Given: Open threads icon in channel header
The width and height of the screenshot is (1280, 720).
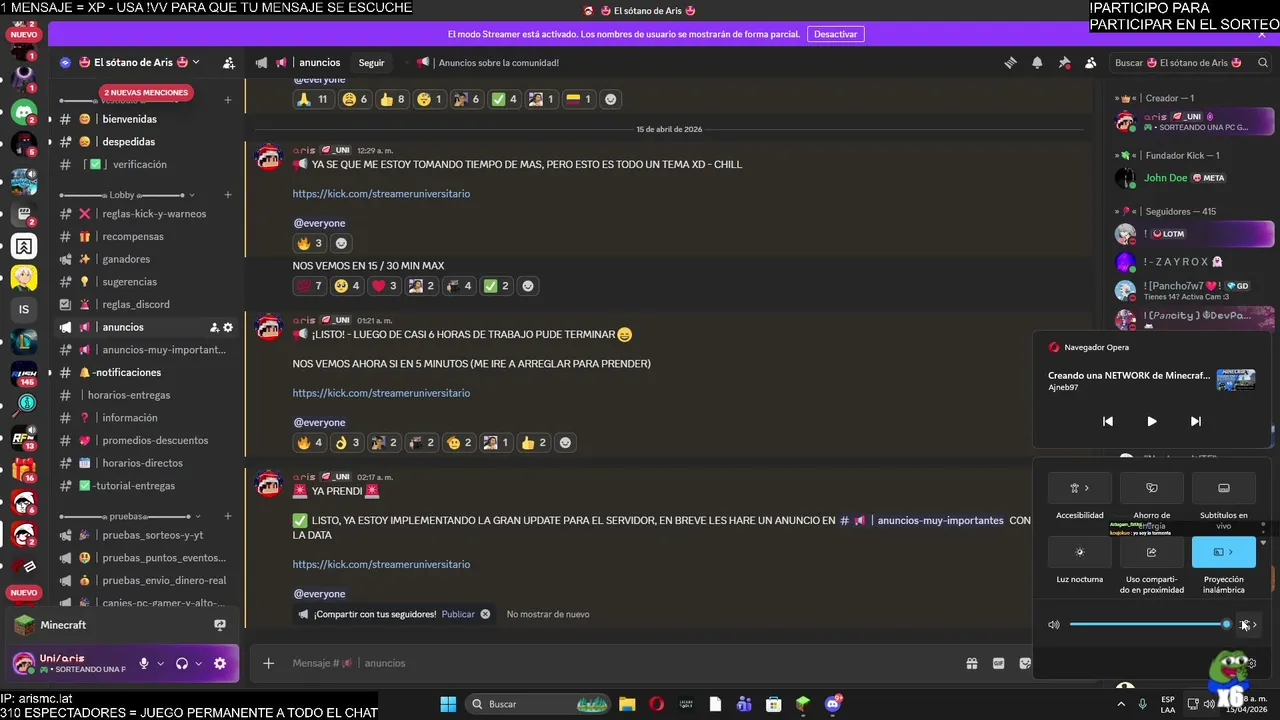Looking at the screenshot, I should tap(1011, 62).
